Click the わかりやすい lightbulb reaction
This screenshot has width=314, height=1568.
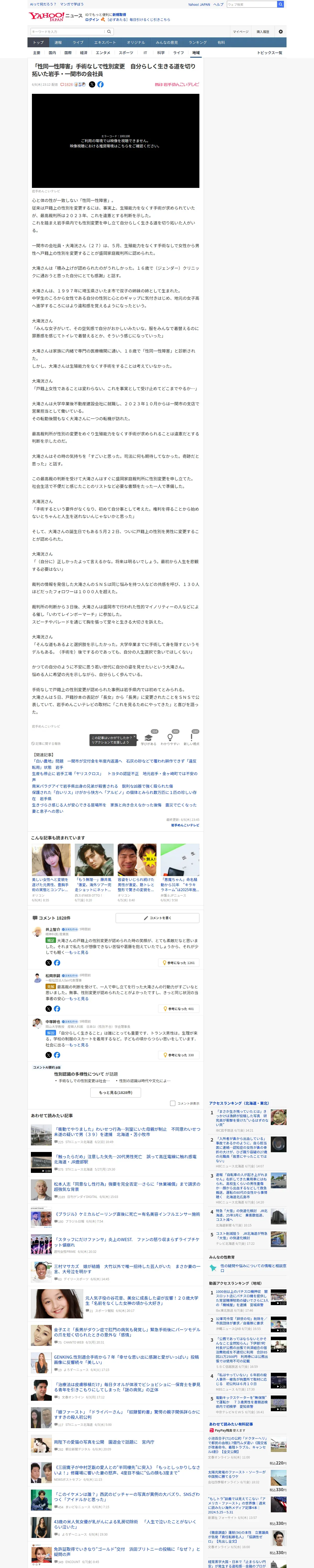click(x=170, y=738)
